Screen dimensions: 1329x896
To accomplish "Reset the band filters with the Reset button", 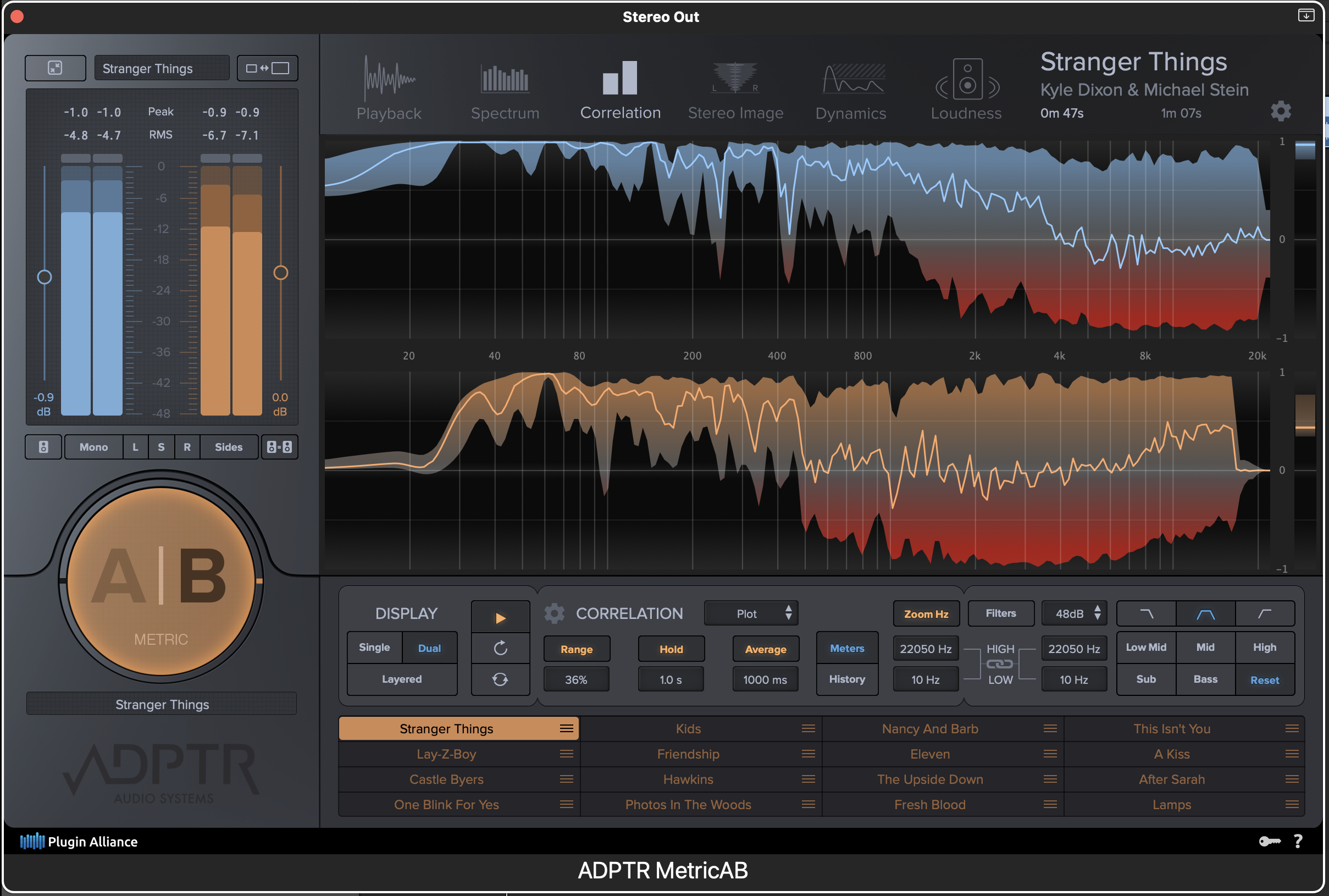I will pyautogui.click(x=1265, y=679).
